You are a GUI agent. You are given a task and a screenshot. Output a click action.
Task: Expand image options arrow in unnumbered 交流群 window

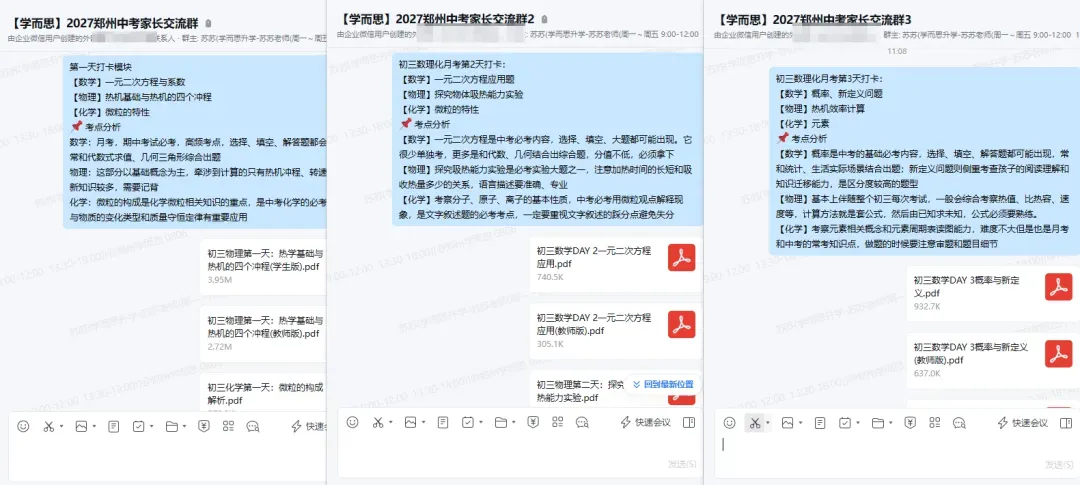tap(94, 426)
